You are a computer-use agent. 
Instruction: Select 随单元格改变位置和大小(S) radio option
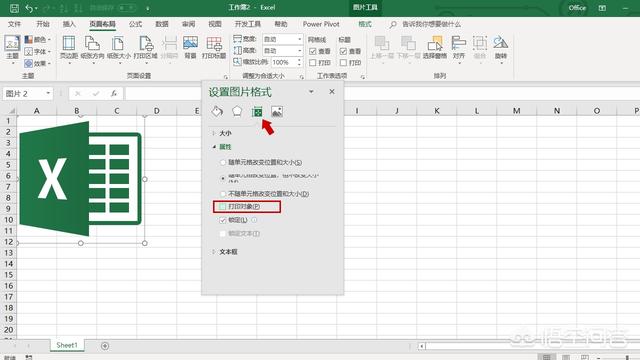223,162
